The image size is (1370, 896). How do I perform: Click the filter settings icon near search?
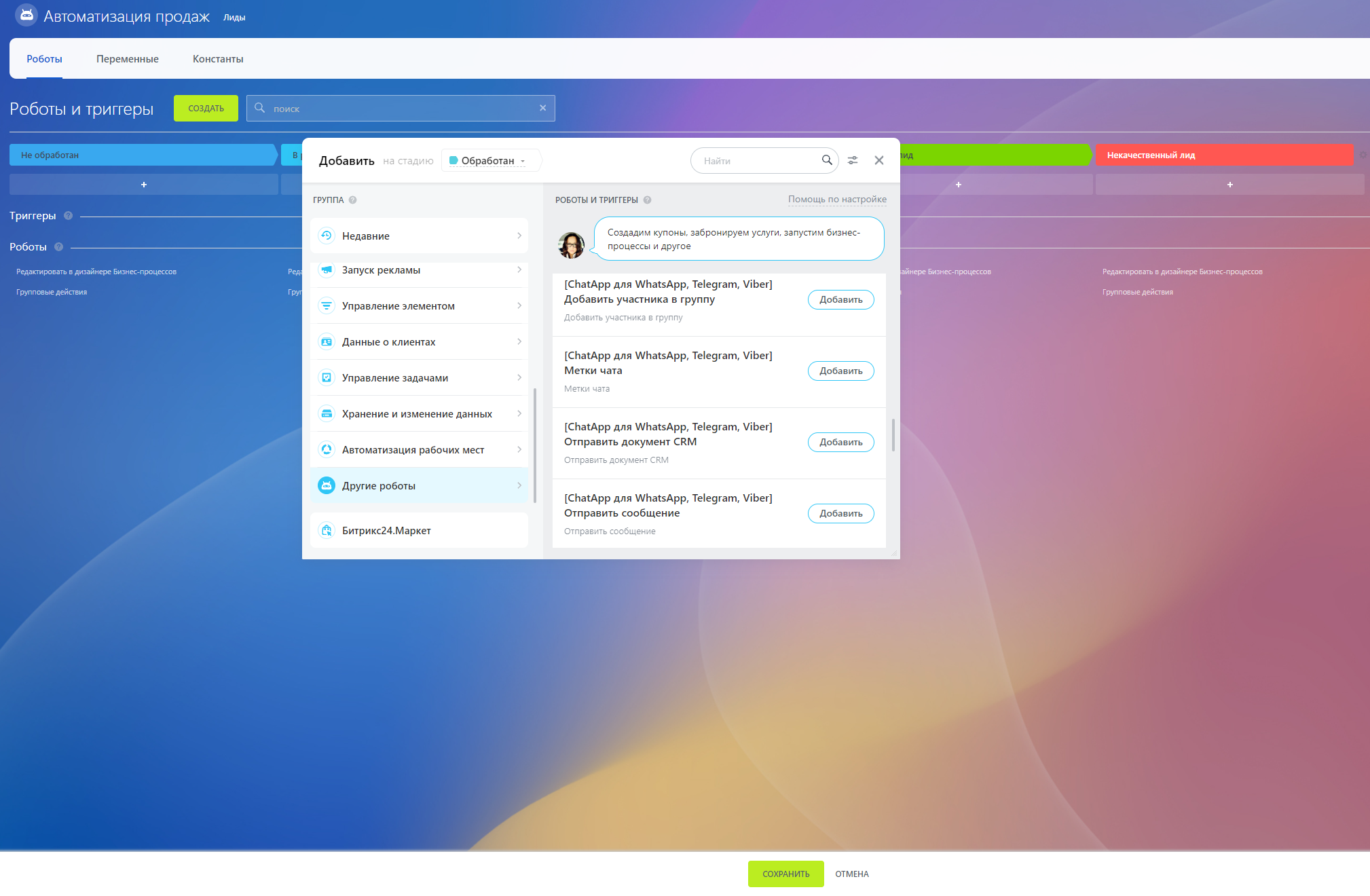click(x=853, y=160)
